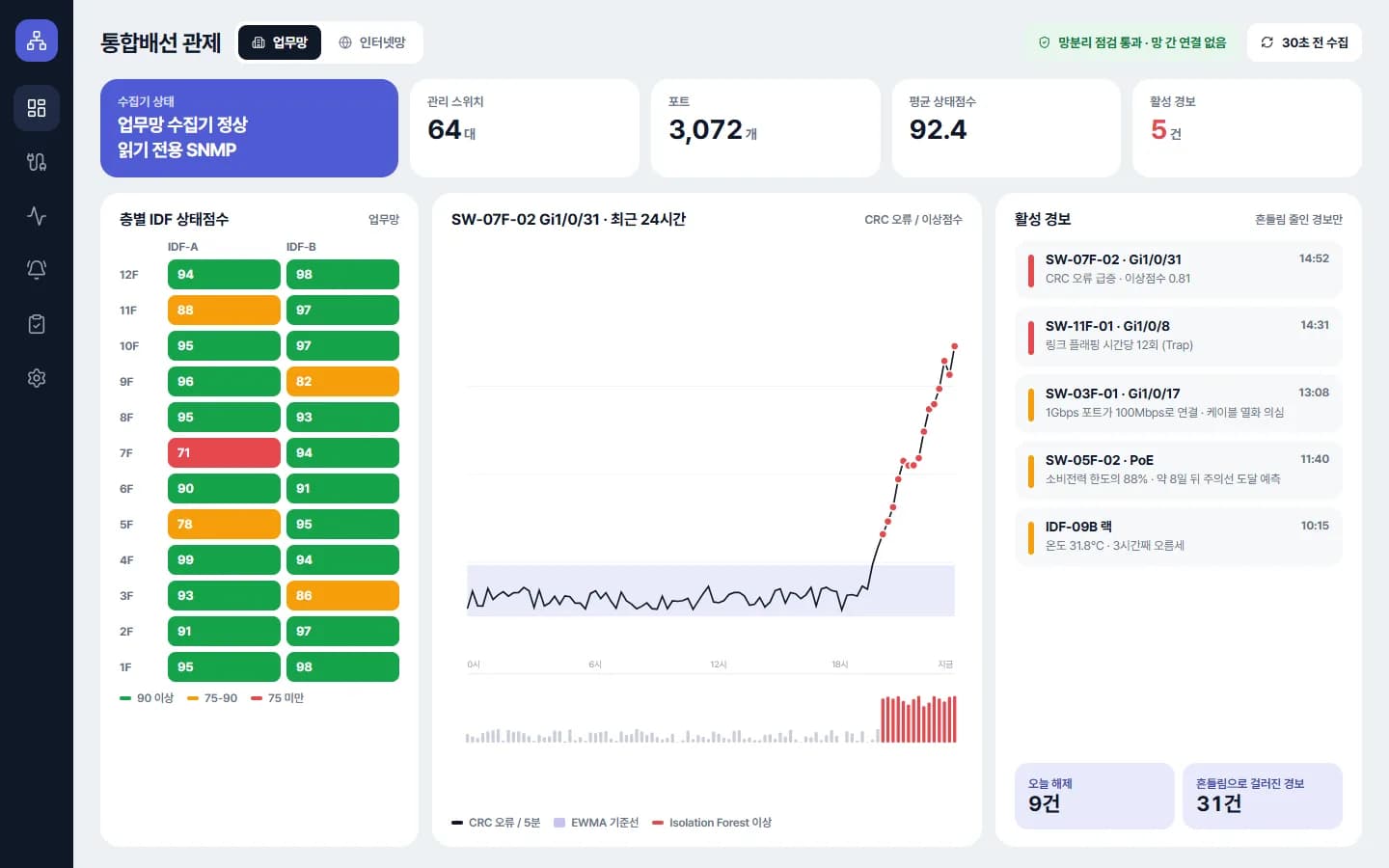Switch to the 인터넷망 tab
Screen dimensions: 1389x868
(x=372, y=42)
